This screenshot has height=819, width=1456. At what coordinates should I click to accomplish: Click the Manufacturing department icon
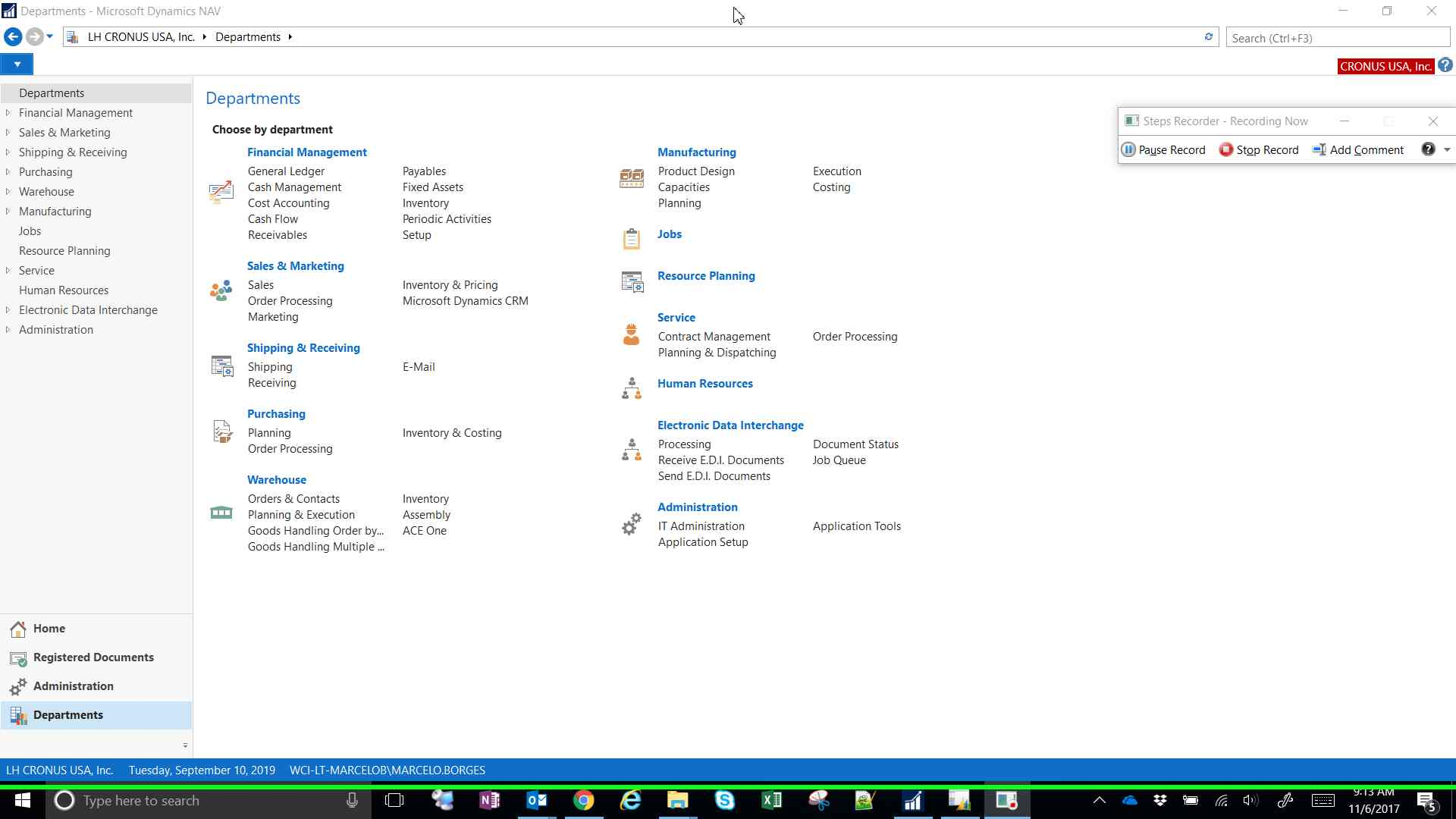pos(631,179)
